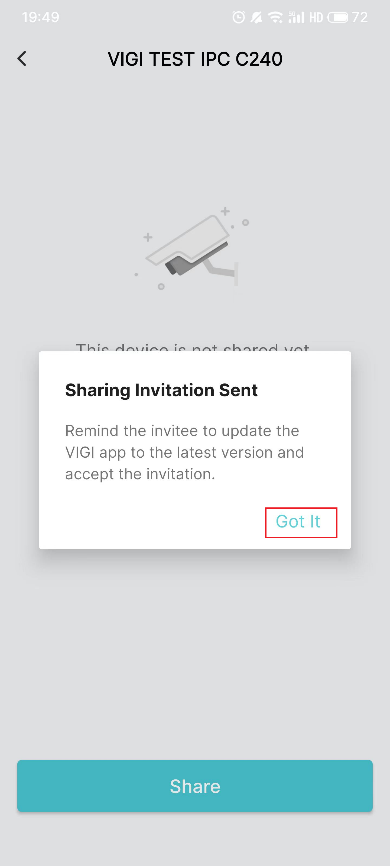The width and height of the screenshot is (390, 866).
Task: Tap the muted bell status icon
Action: (256, 18)
